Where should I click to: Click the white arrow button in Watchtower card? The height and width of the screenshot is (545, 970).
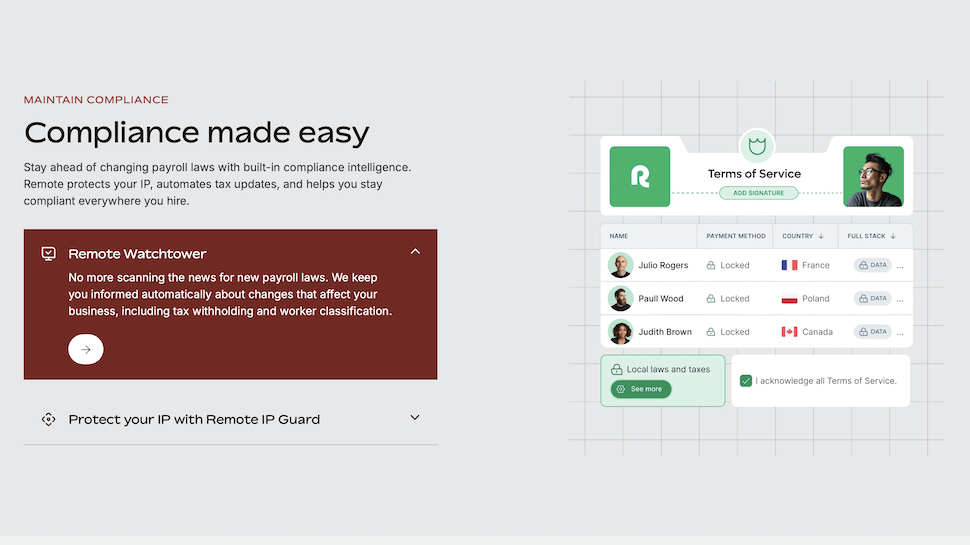click(x=85, y=350)
